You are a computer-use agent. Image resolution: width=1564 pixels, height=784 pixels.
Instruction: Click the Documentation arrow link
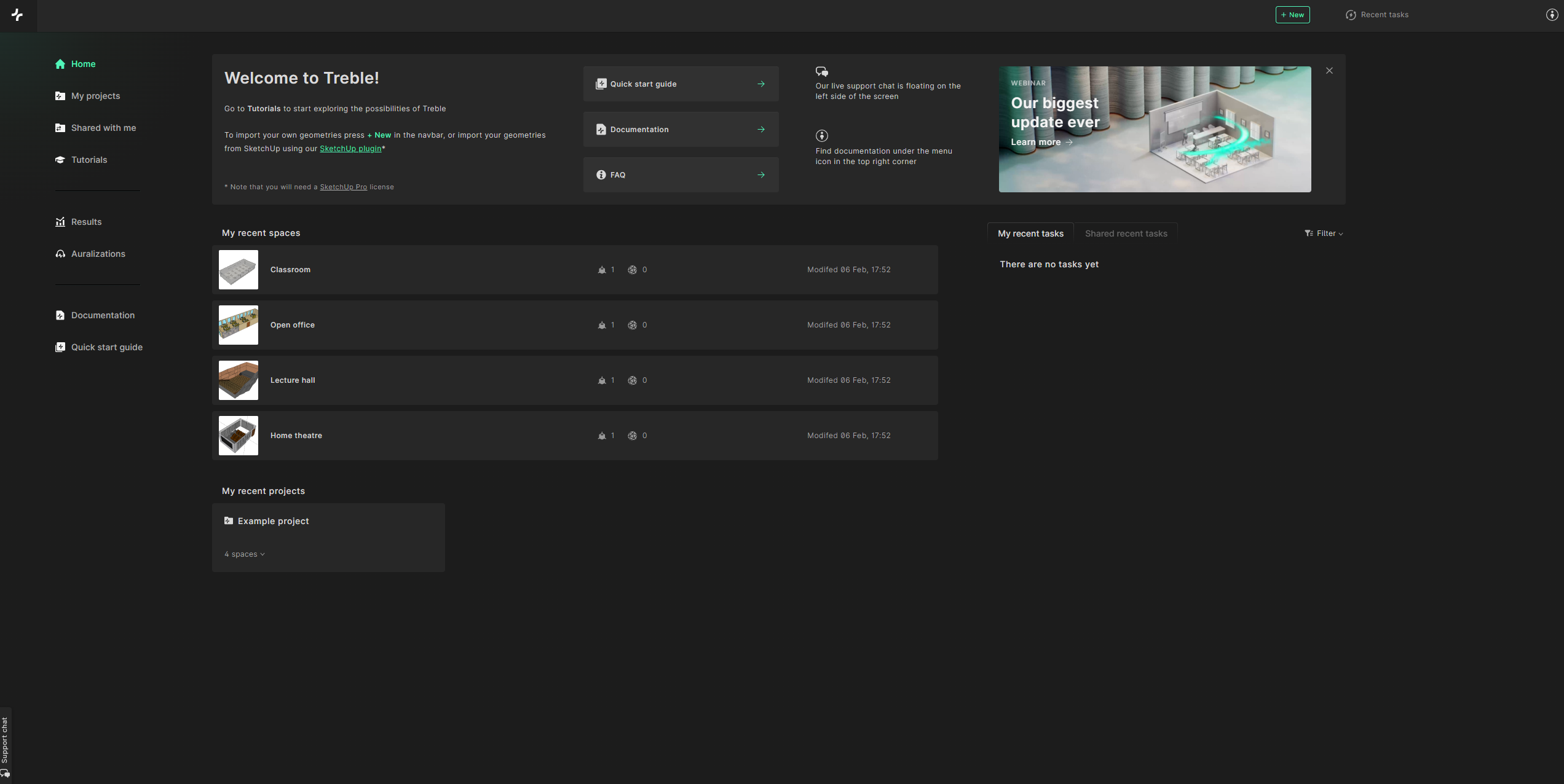click(x=761, y=129)
